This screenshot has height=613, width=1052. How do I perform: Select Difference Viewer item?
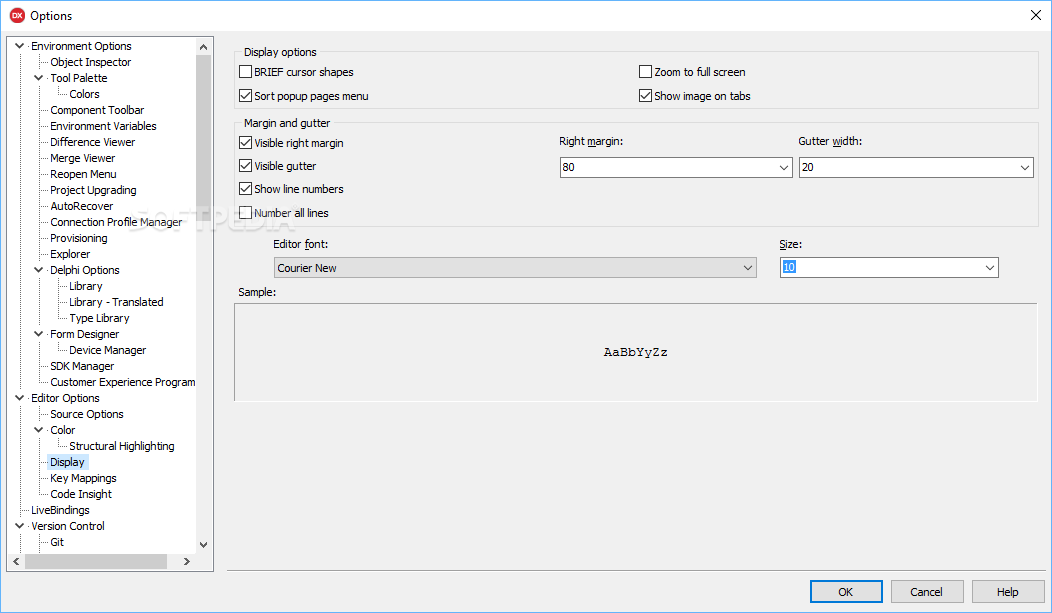93,142
